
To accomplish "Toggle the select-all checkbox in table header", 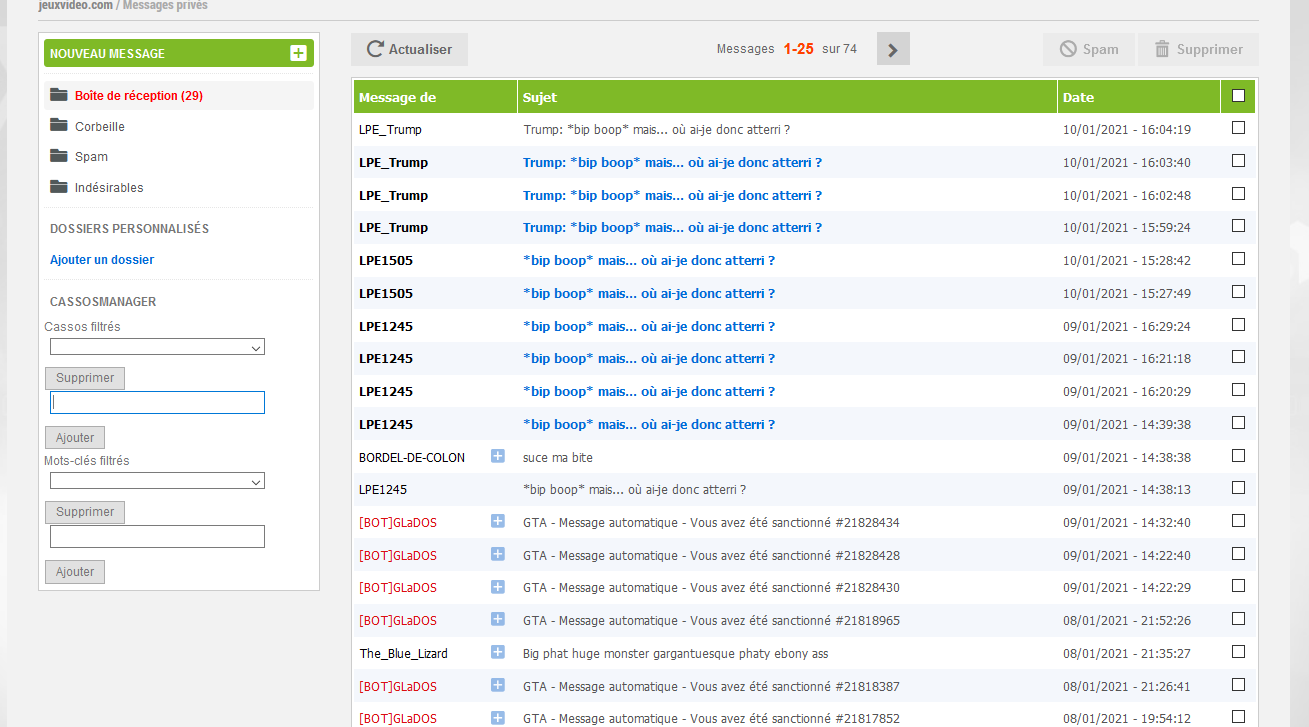I will pyautogui.click(x=1238, y=96).
